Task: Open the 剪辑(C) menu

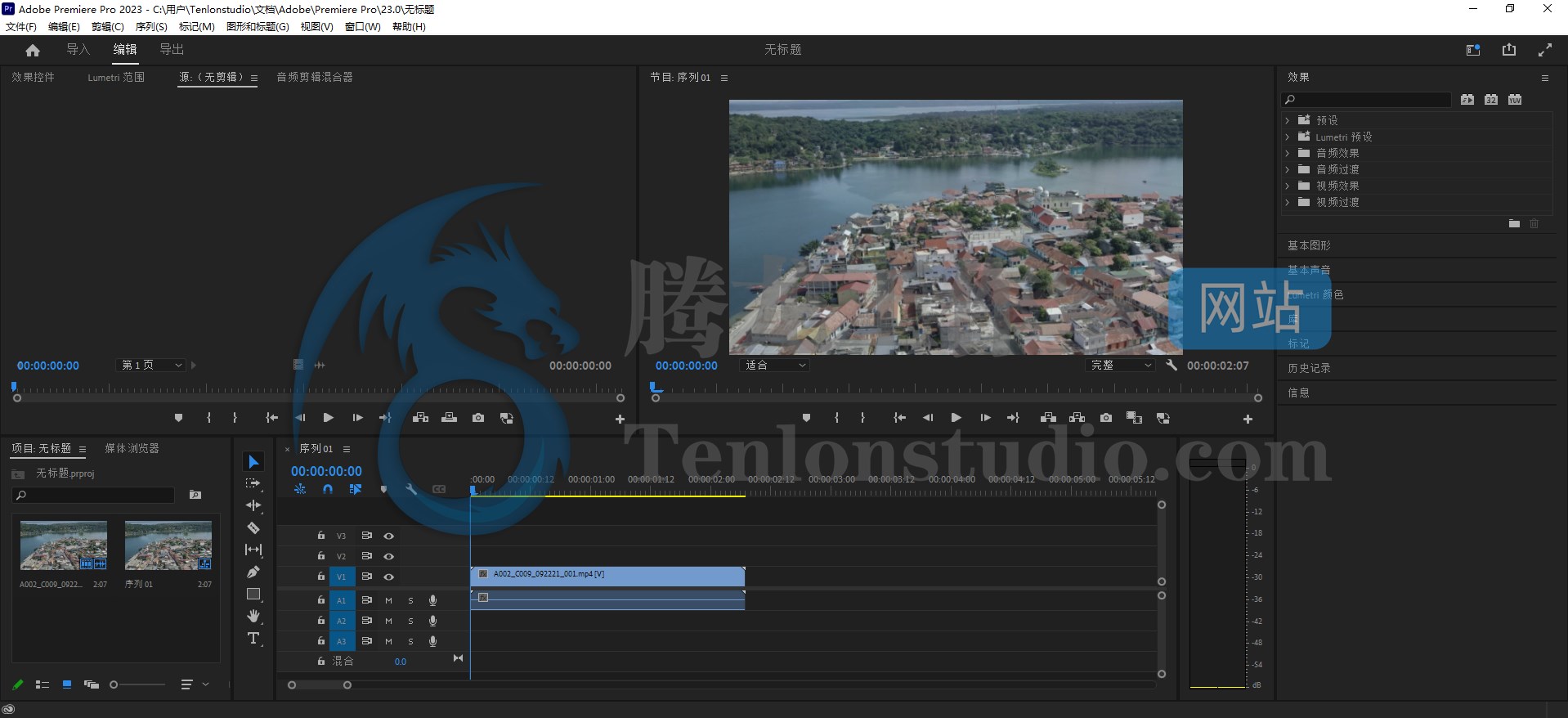Action: [x=108, y=26]
